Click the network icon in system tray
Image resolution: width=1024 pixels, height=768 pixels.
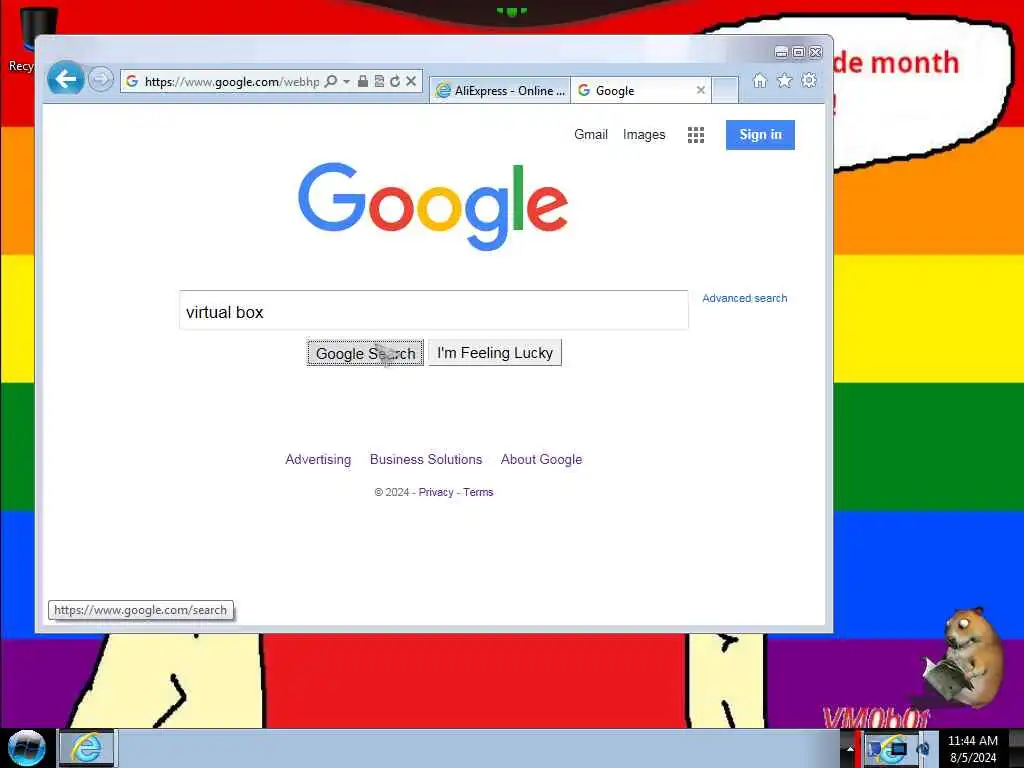pos(897,748)
